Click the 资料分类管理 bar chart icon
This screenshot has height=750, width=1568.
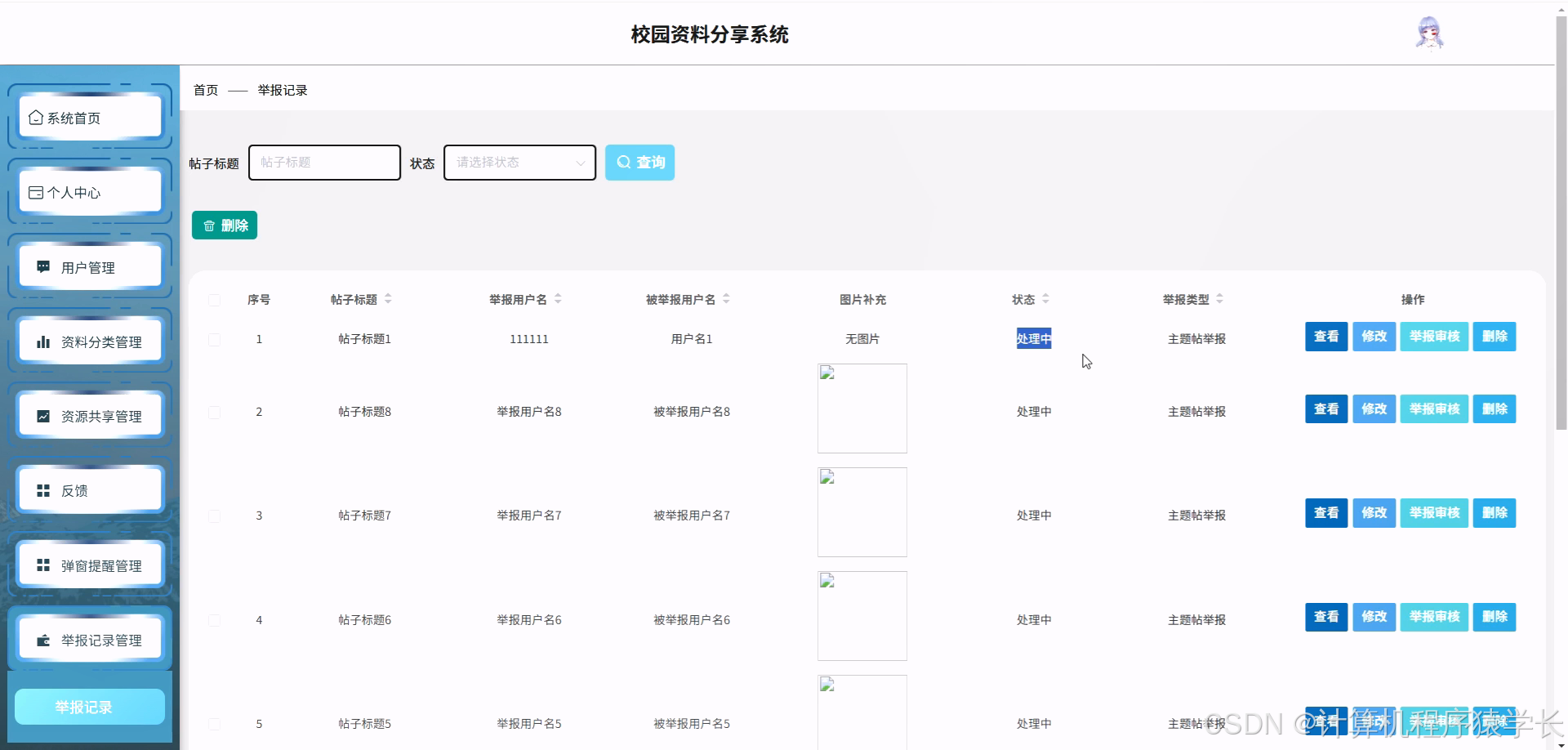(x=43, y=341)
